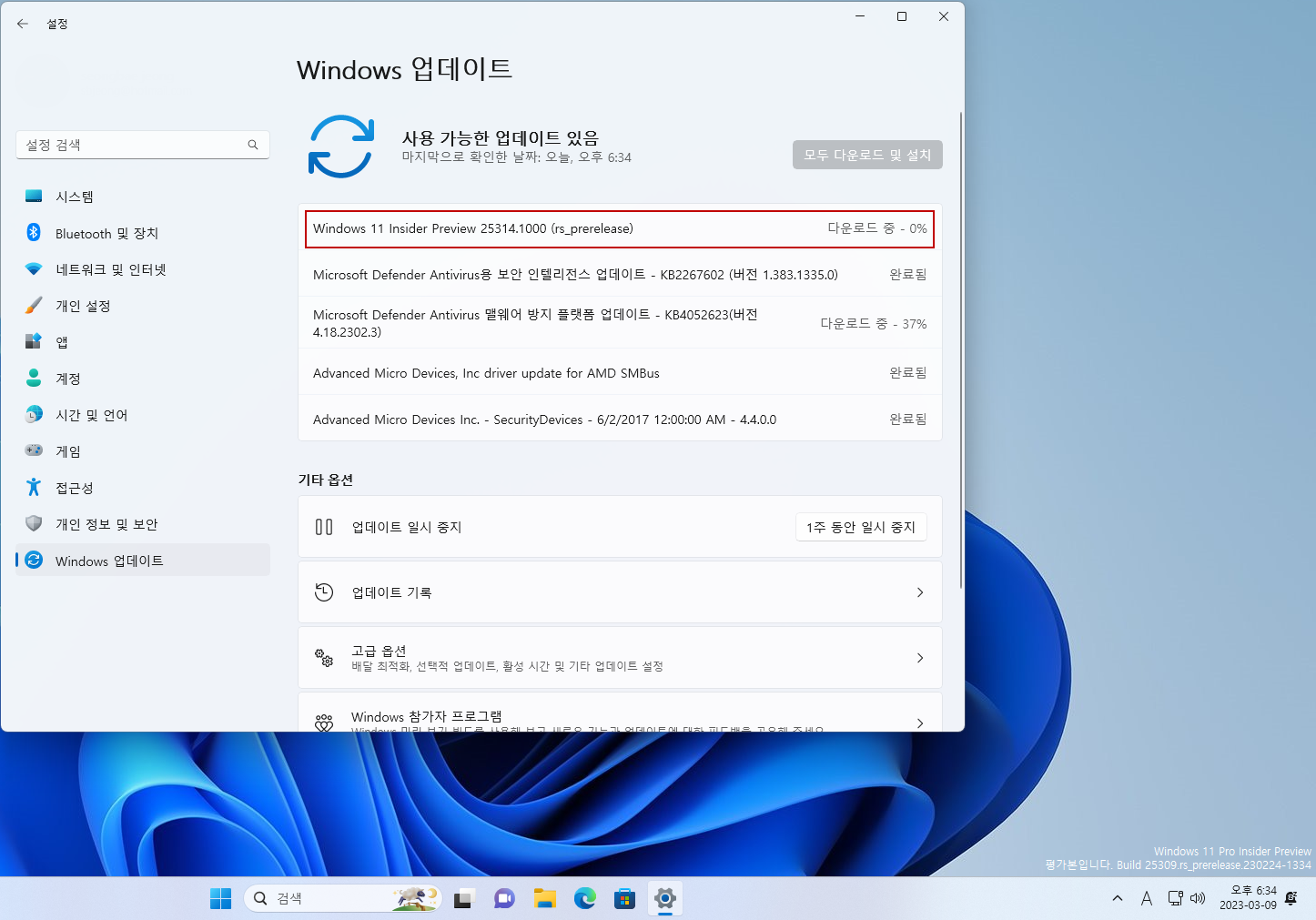Go to 개인 설정 page
Viewport: 1316px width, 920px height.
pos(143,306)
